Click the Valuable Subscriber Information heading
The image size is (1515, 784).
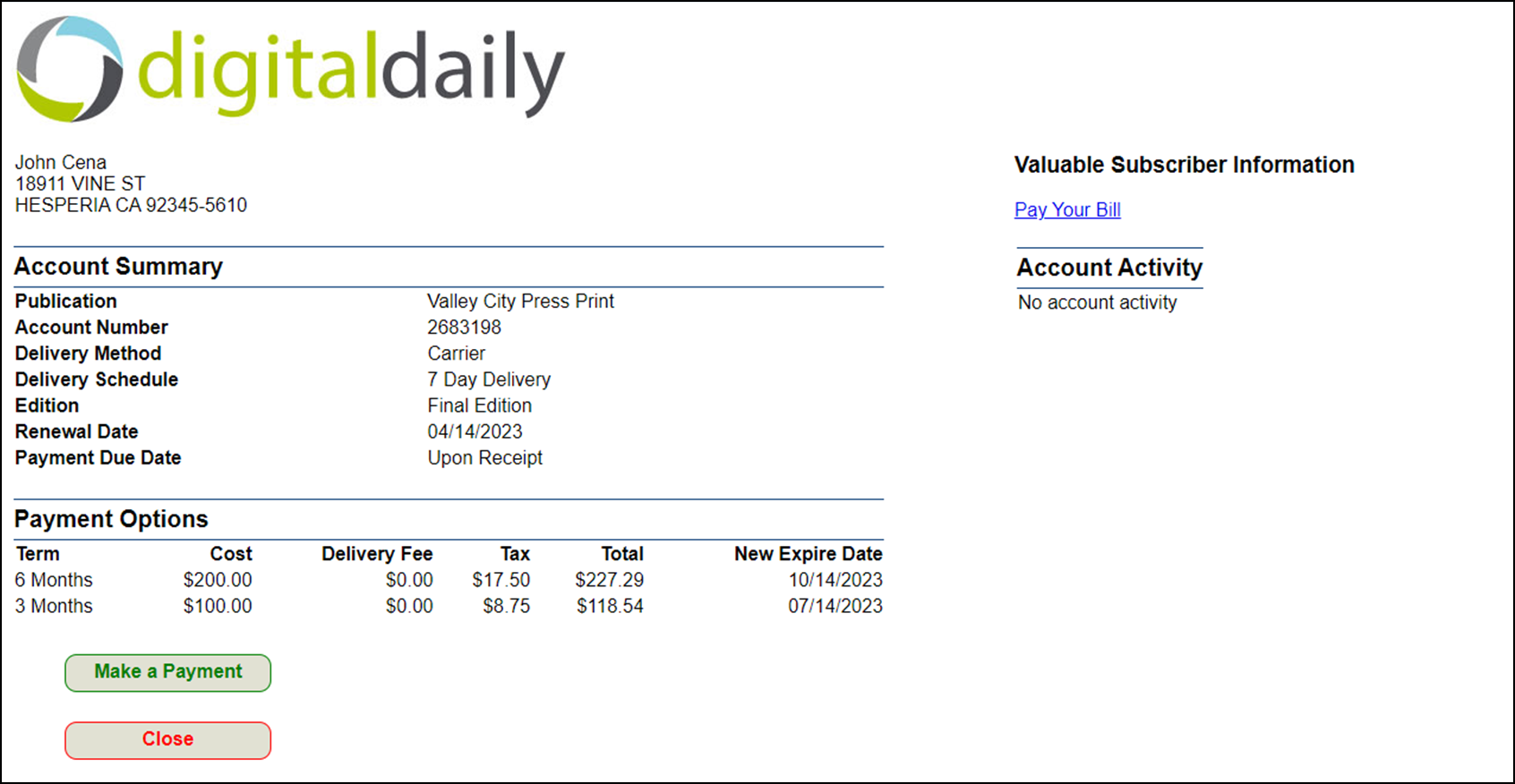click(x=1183, y=165)
